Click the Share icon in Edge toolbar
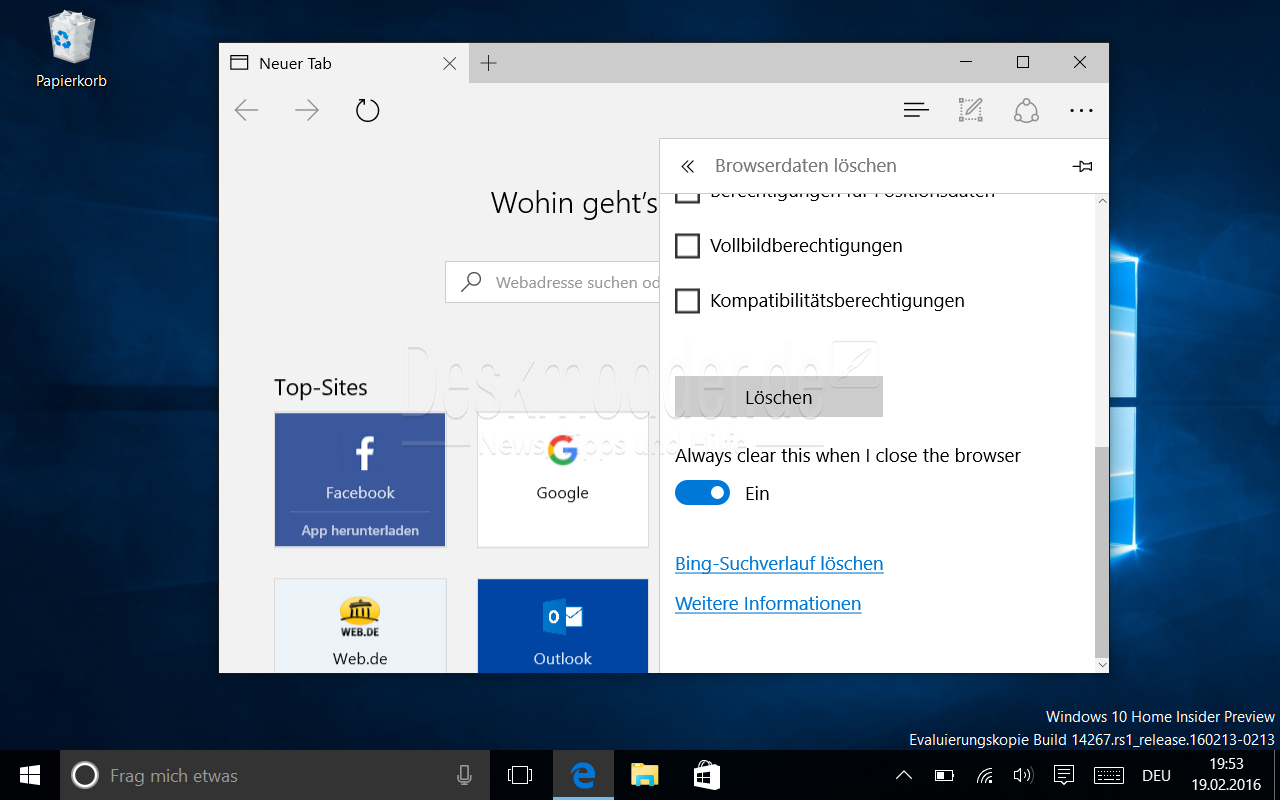 [1026, 110]
